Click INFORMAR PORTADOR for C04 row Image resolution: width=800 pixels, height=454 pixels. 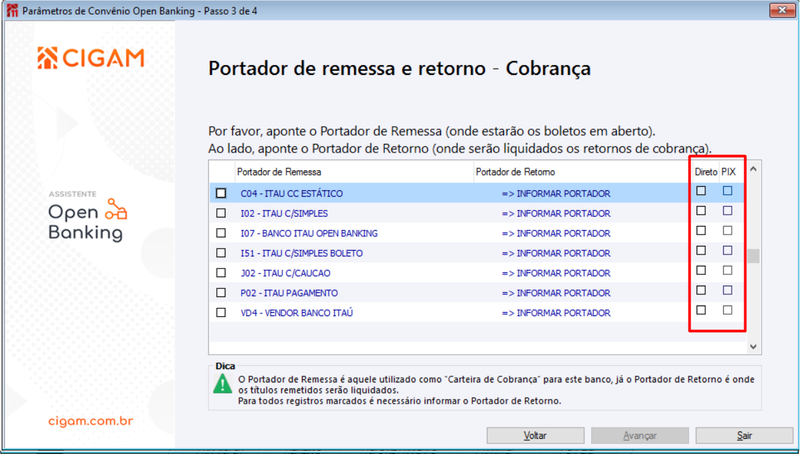(556, 193)
